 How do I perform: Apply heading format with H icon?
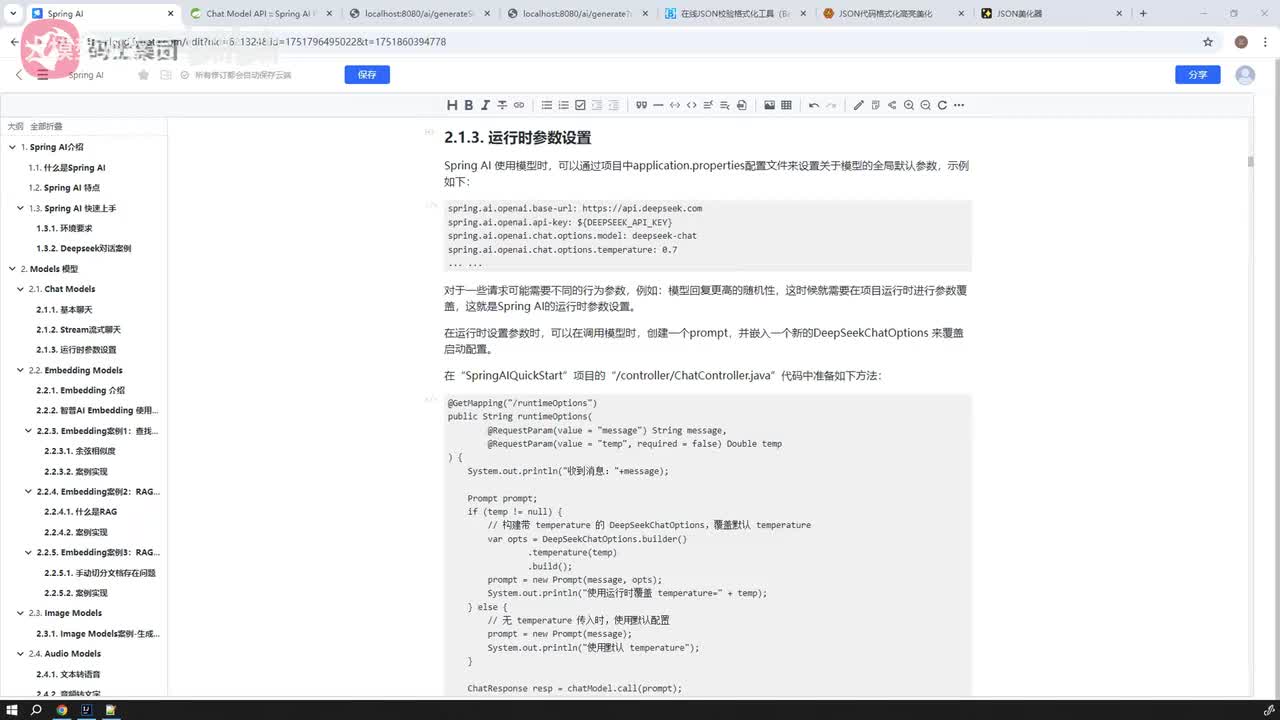pos(452,105)
